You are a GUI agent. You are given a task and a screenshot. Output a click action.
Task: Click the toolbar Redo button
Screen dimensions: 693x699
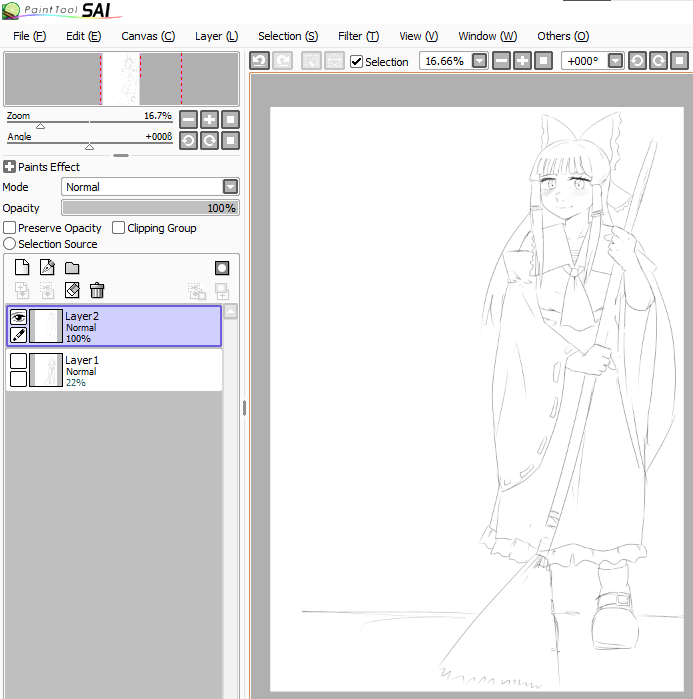pyautogui.click(x=283, y=61)
